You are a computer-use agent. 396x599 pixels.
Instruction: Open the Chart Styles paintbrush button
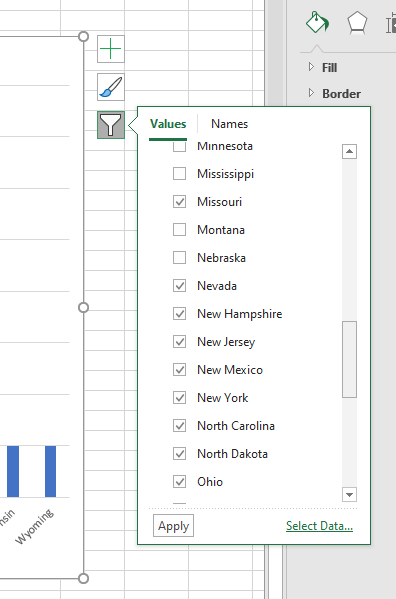click(111, 87)
